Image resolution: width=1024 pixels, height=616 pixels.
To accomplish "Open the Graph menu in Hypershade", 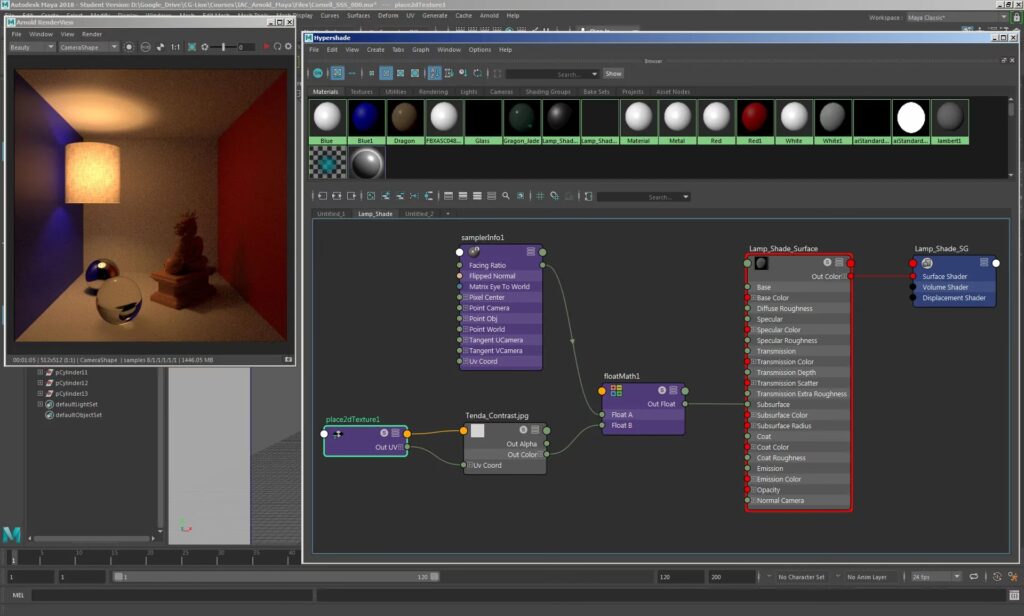I will click(421, 50).
